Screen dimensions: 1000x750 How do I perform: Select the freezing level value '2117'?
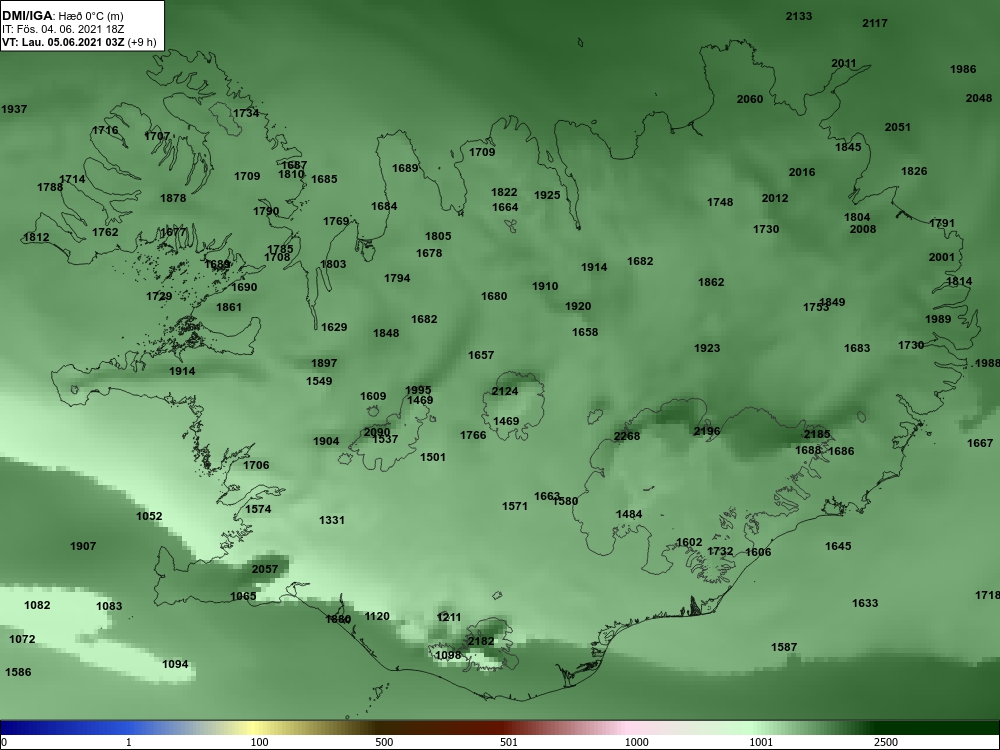tap(874, 23)
